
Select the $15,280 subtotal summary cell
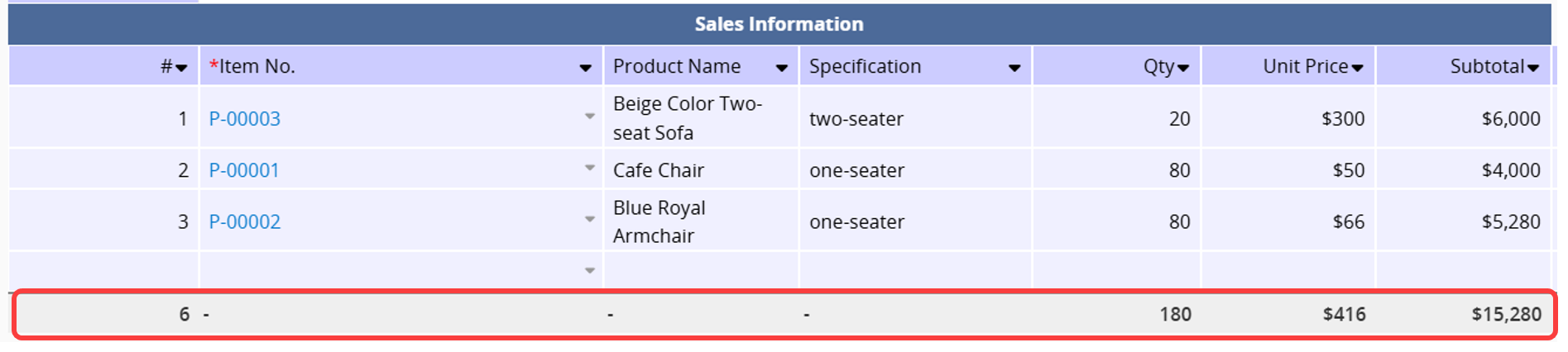[1464, 314]
